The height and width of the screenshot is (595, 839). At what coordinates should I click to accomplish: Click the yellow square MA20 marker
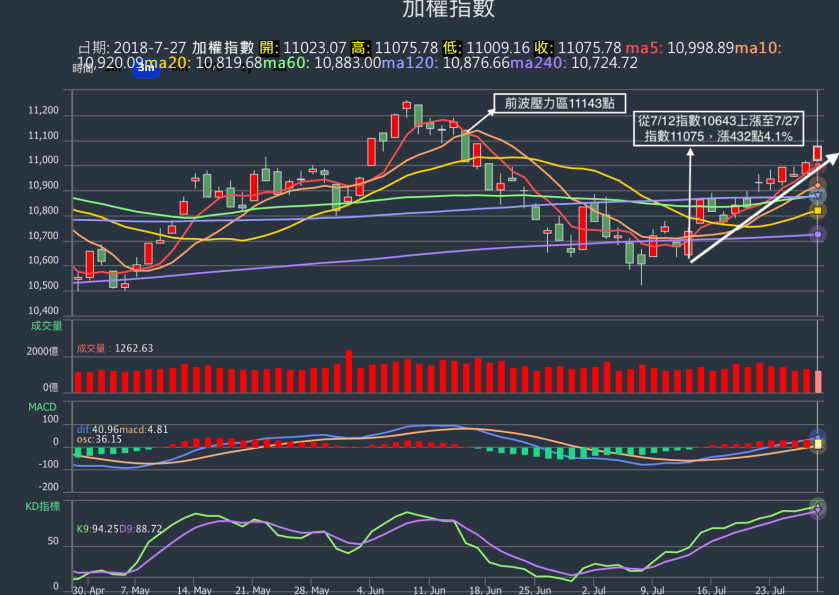[818, 210]
